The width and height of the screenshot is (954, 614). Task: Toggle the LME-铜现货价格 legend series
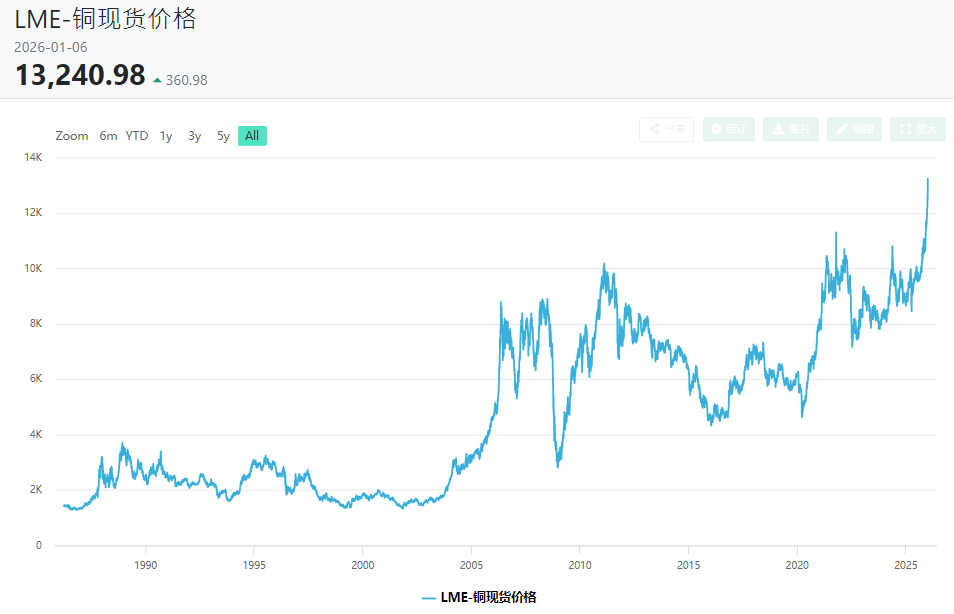(x=488, y=597)
